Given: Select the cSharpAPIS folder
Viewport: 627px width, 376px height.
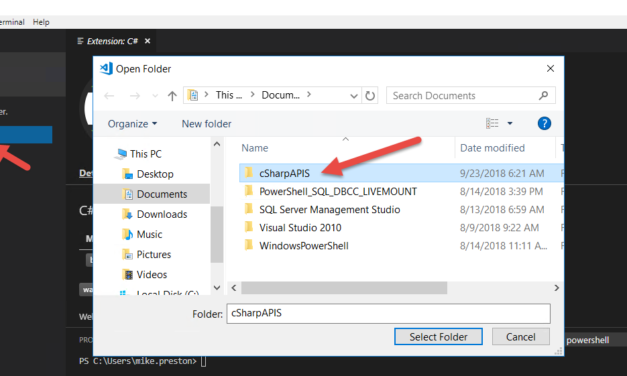Looking at the screenshot, I should (x=401, y=173).
